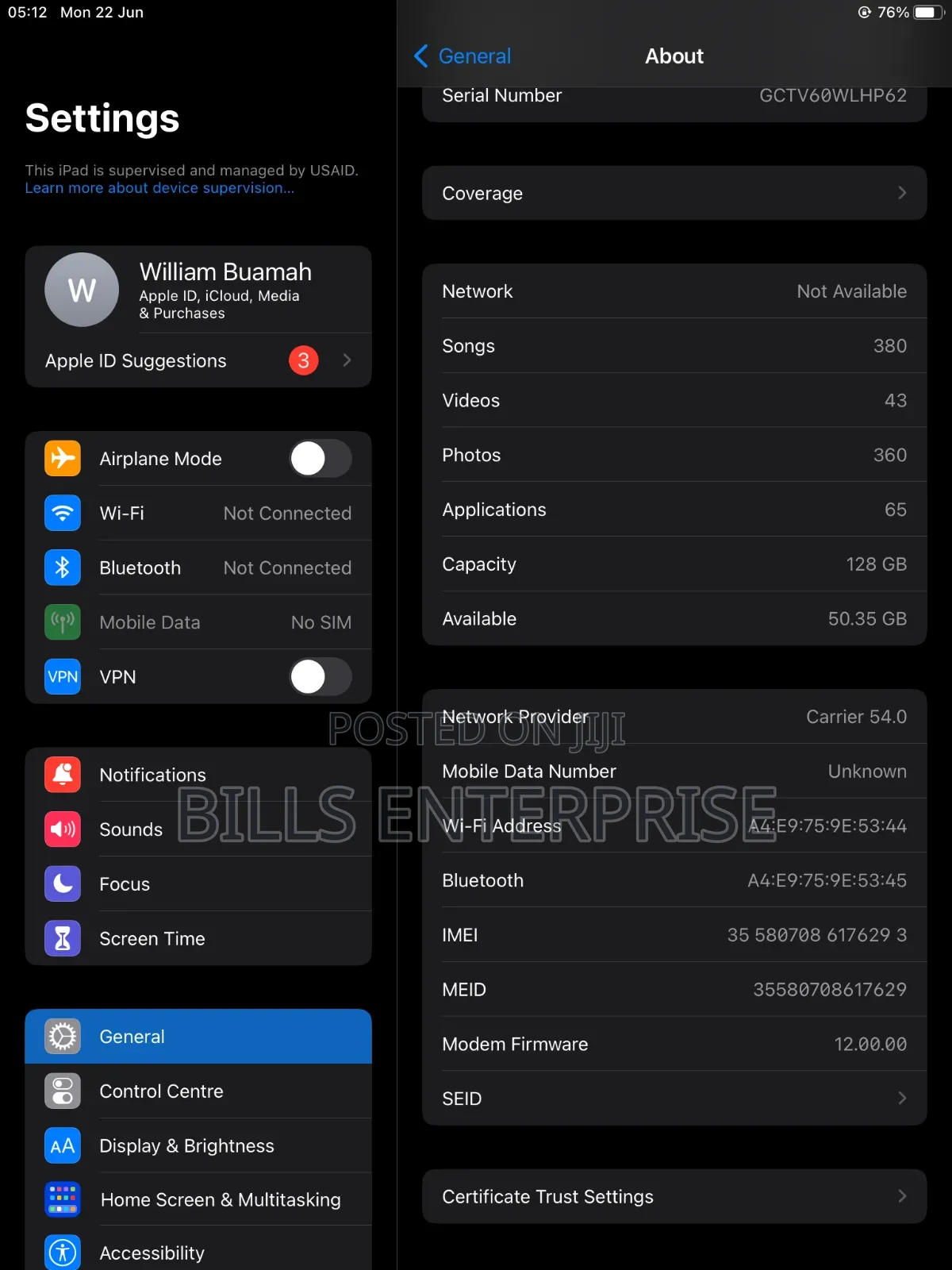Image resolution: width=952 pixels, height=1270 pixels.
Task: Tap the red badge showing 3
Action: [303, 360]
